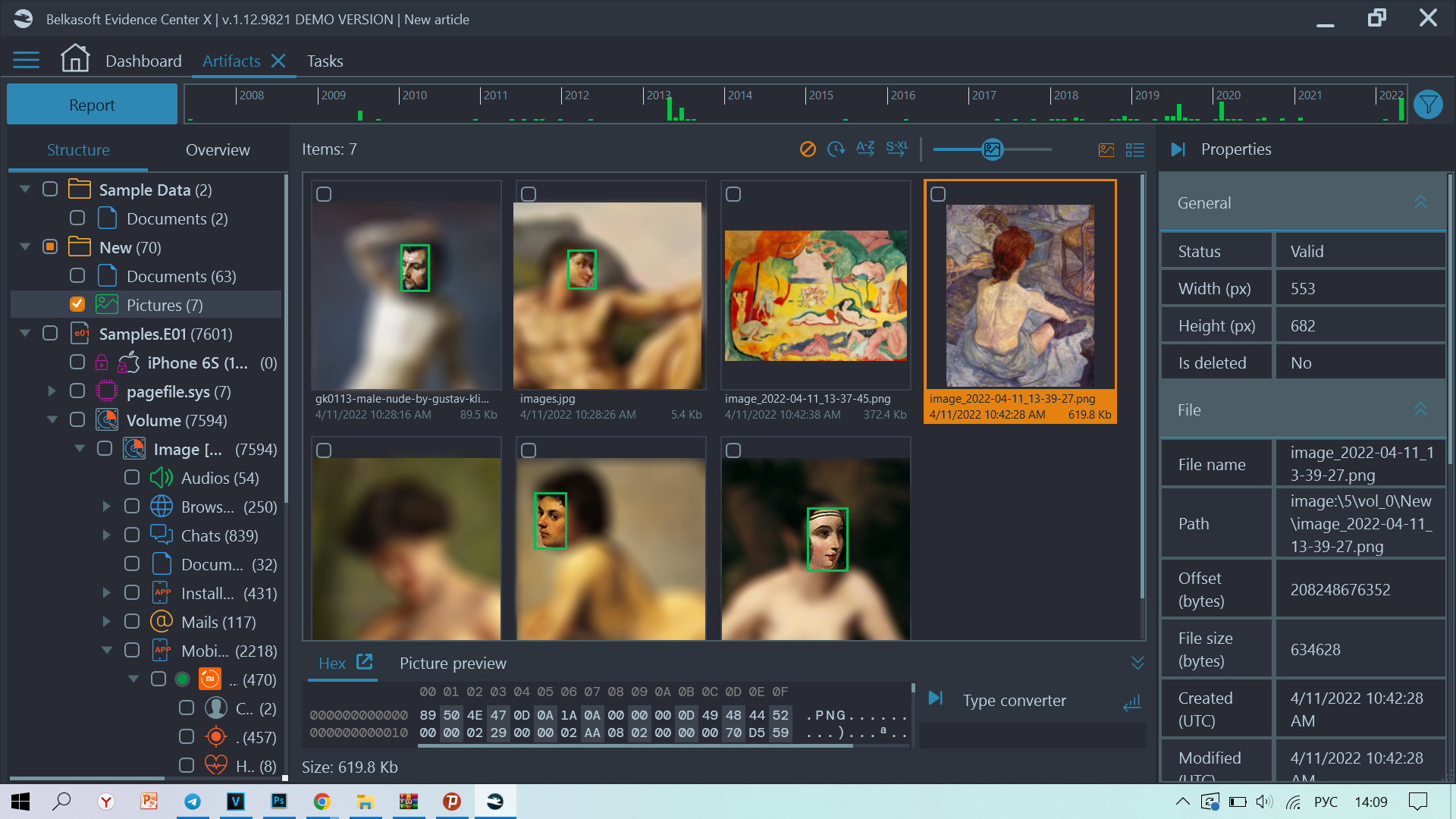The image size is (1456, 819).
Task: Click the Documents (2) tree item
Action: [177, 219]
